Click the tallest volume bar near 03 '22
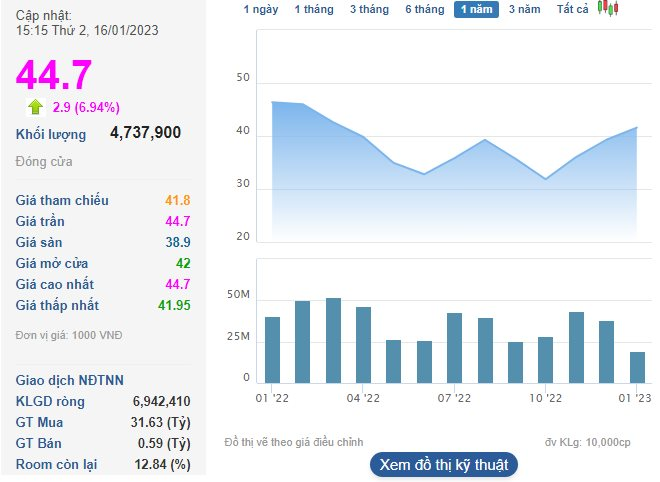 (333, 341)
